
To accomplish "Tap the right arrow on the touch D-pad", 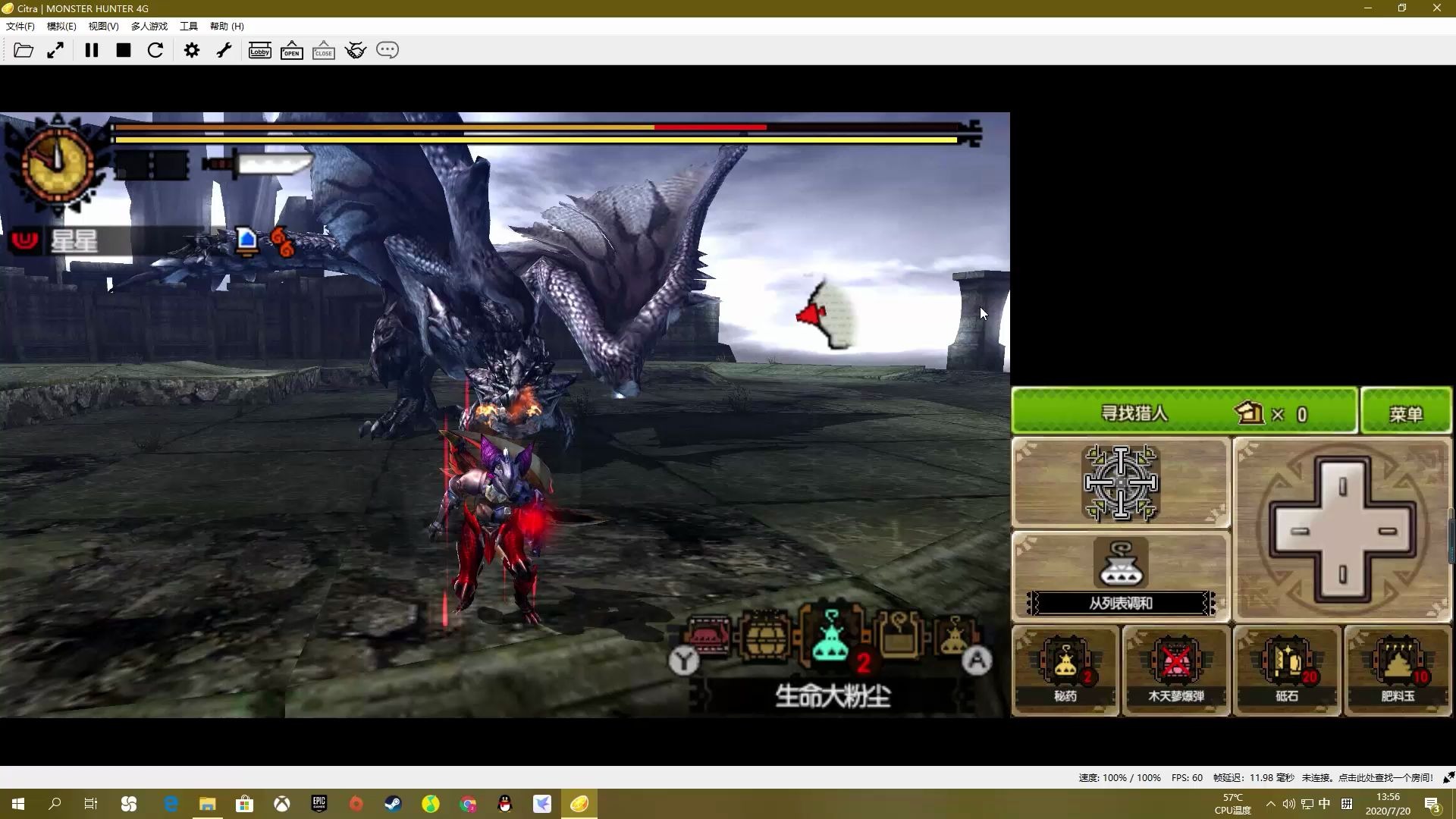I will click(x=1388, y=531).
